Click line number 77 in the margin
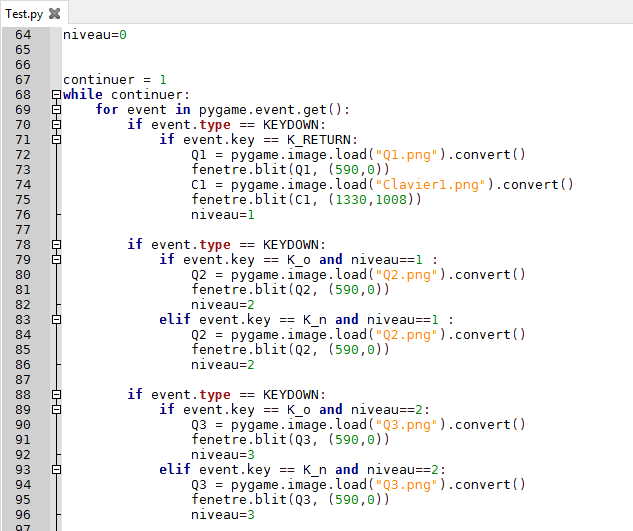Viewport: 633px width, 531px height. [23, 230]
